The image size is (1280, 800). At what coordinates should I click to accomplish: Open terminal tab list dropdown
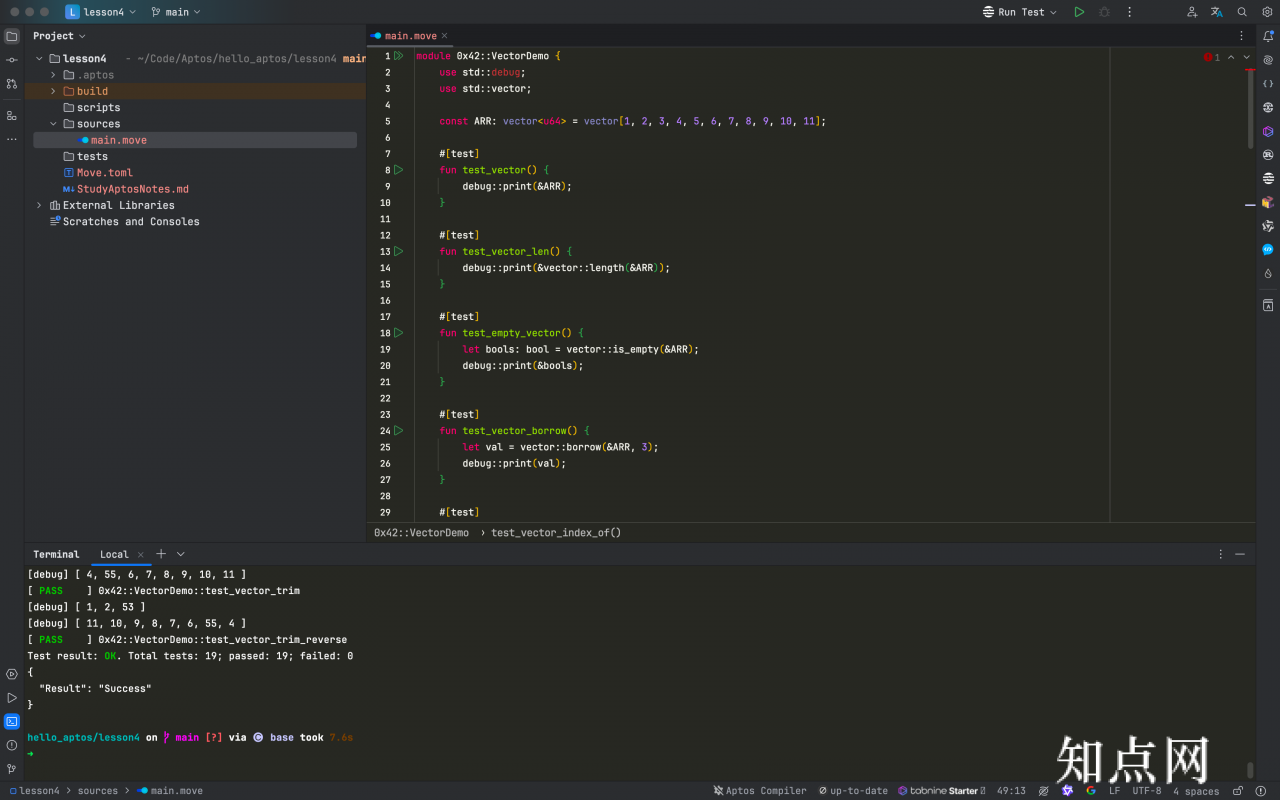point(181,554)
